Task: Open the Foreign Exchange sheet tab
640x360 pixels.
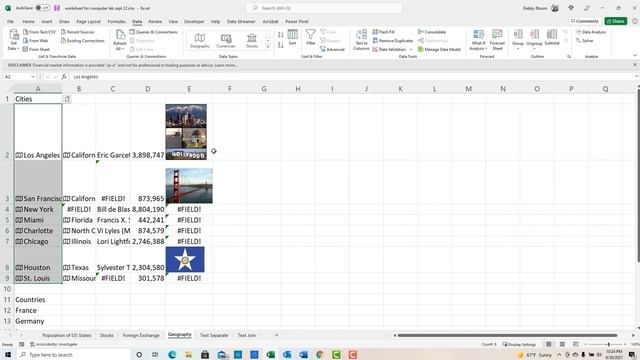Action: pyautogui.click(x=141, y=335)
